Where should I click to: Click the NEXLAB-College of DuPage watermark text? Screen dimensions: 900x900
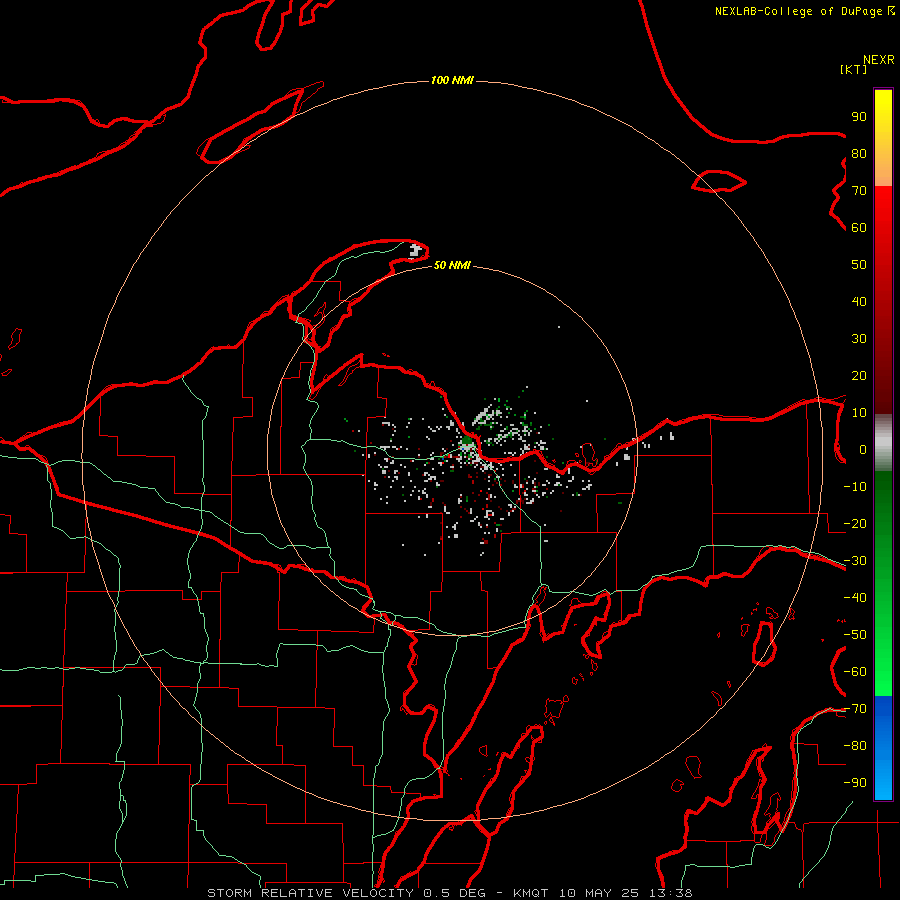(805, 11)
